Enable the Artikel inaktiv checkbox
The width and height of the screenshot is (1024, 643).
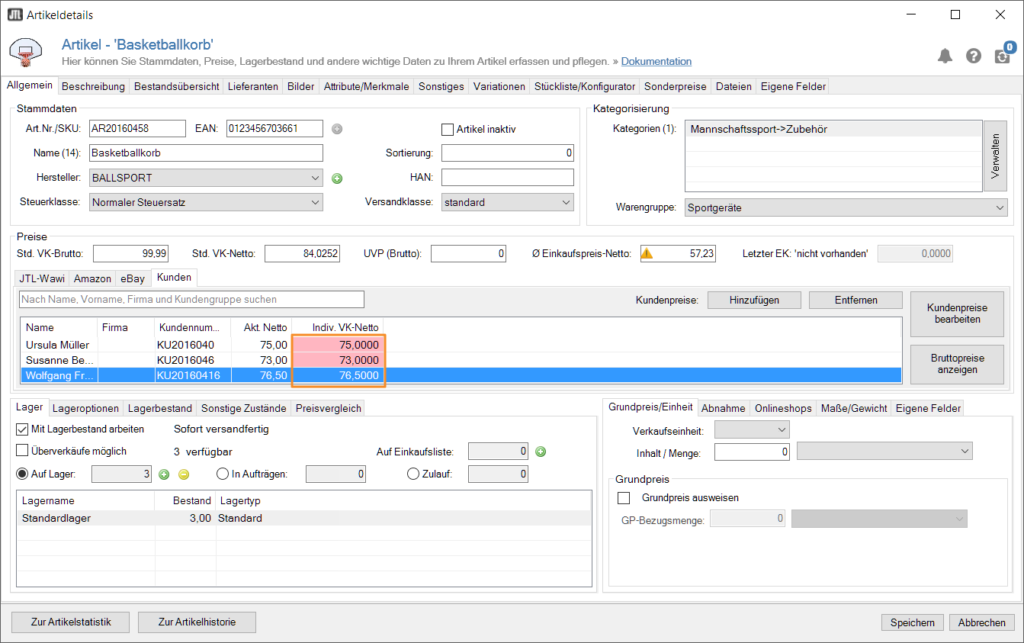448,129
